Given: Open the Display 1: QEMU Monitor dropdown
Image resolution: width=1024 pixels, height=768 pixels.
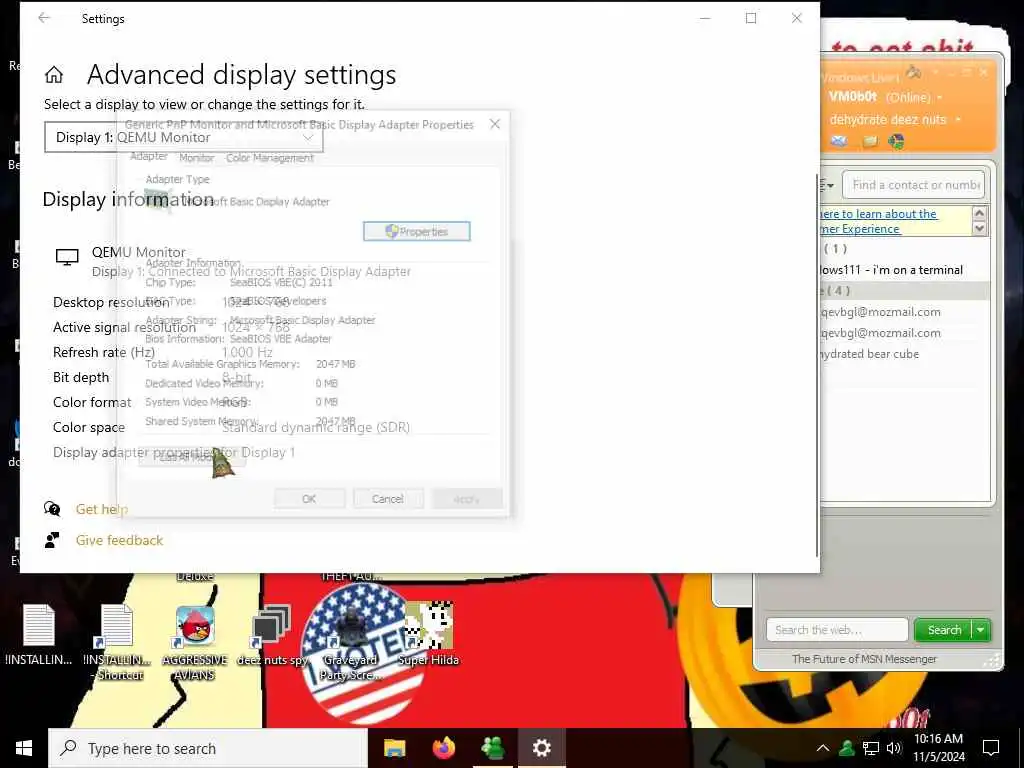Looking at the screenshot, I should coord(184,137).
